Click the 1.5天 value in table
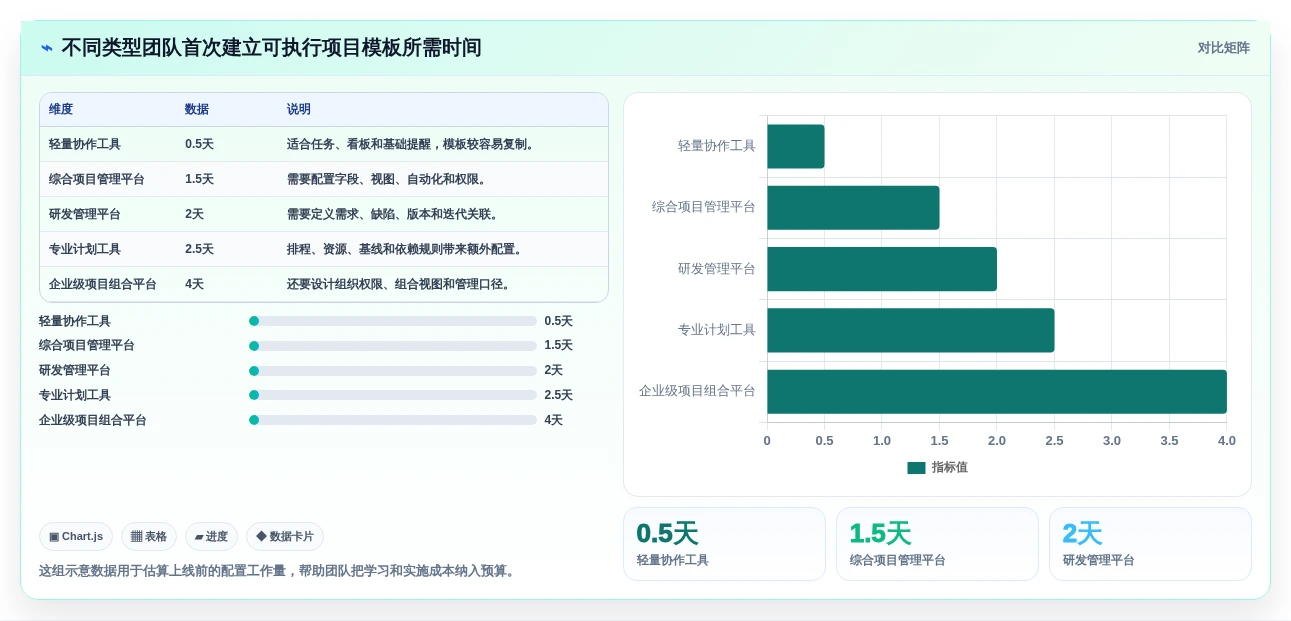The height and width of the screenshot is (621, 1291). [x=199, y=180]
